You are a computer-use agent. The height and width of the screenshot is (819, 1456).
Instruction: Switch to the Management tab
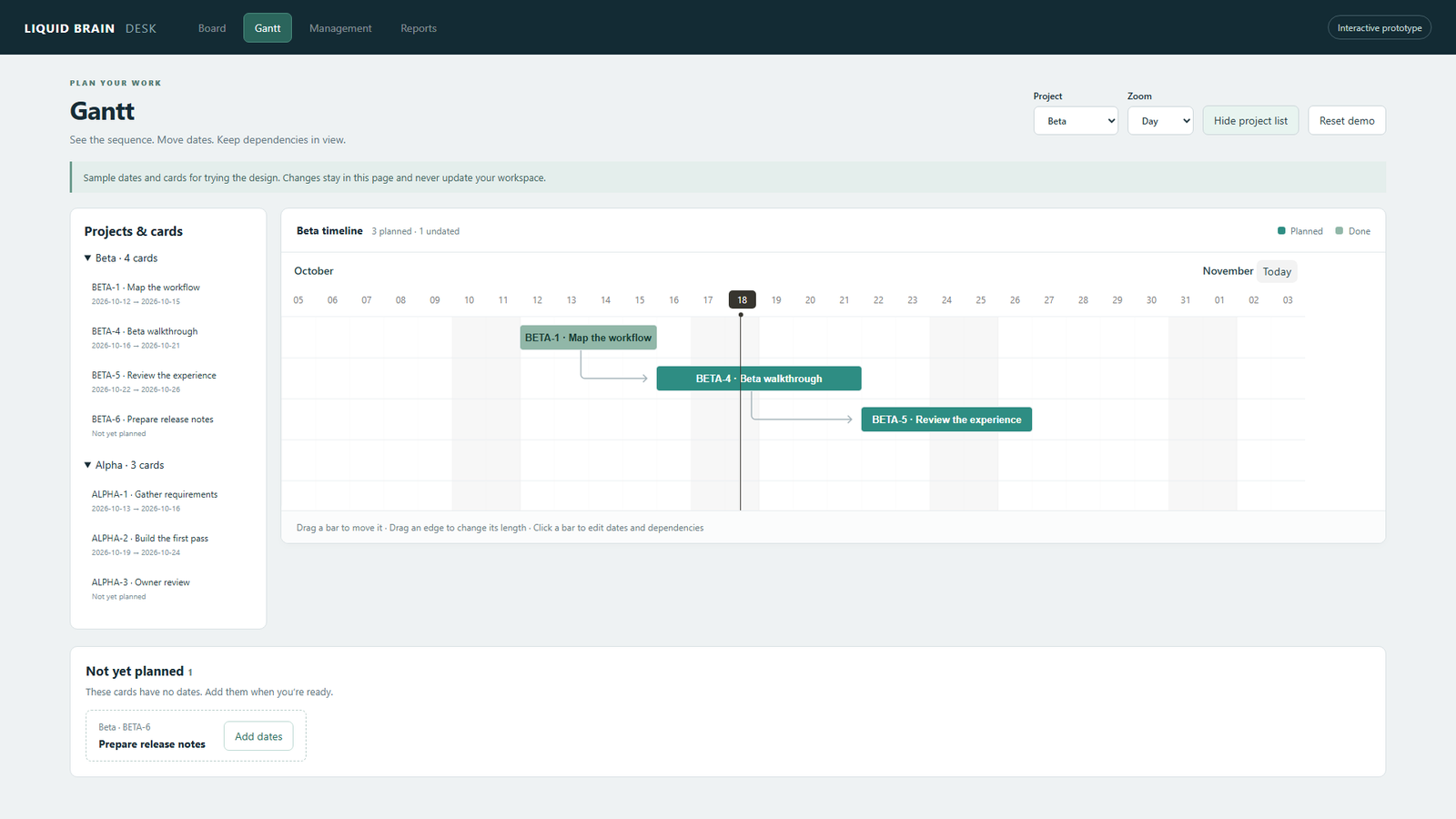click(340, 28)
